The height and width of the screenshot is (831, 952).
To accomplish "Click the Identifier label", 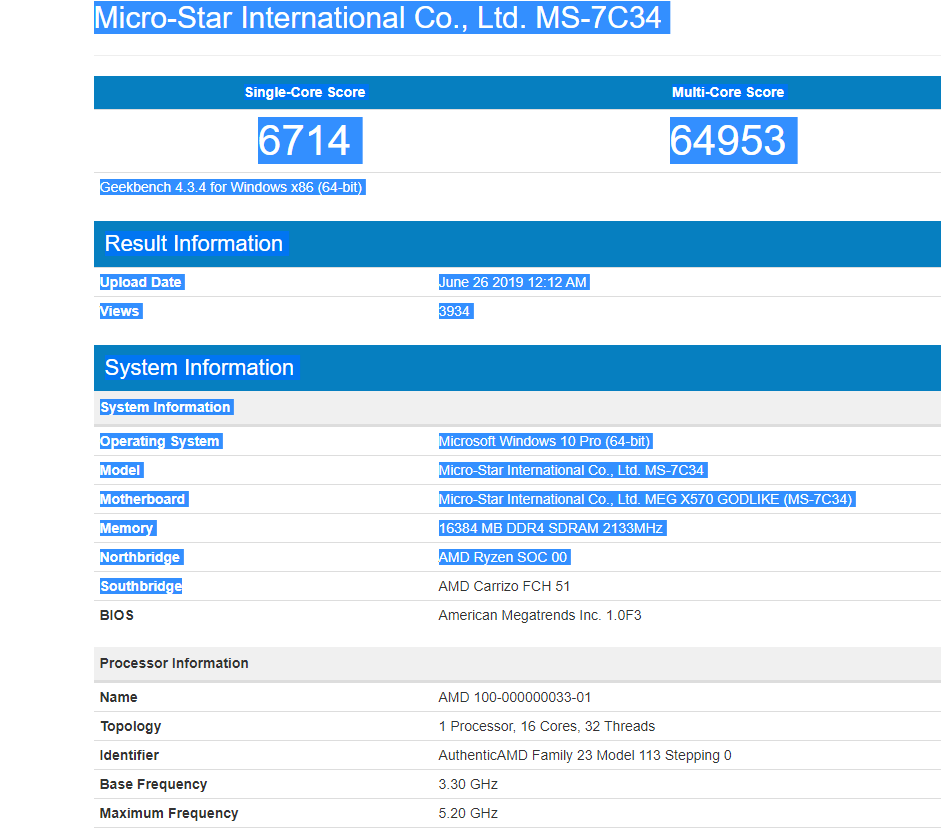I will (129, 756).
